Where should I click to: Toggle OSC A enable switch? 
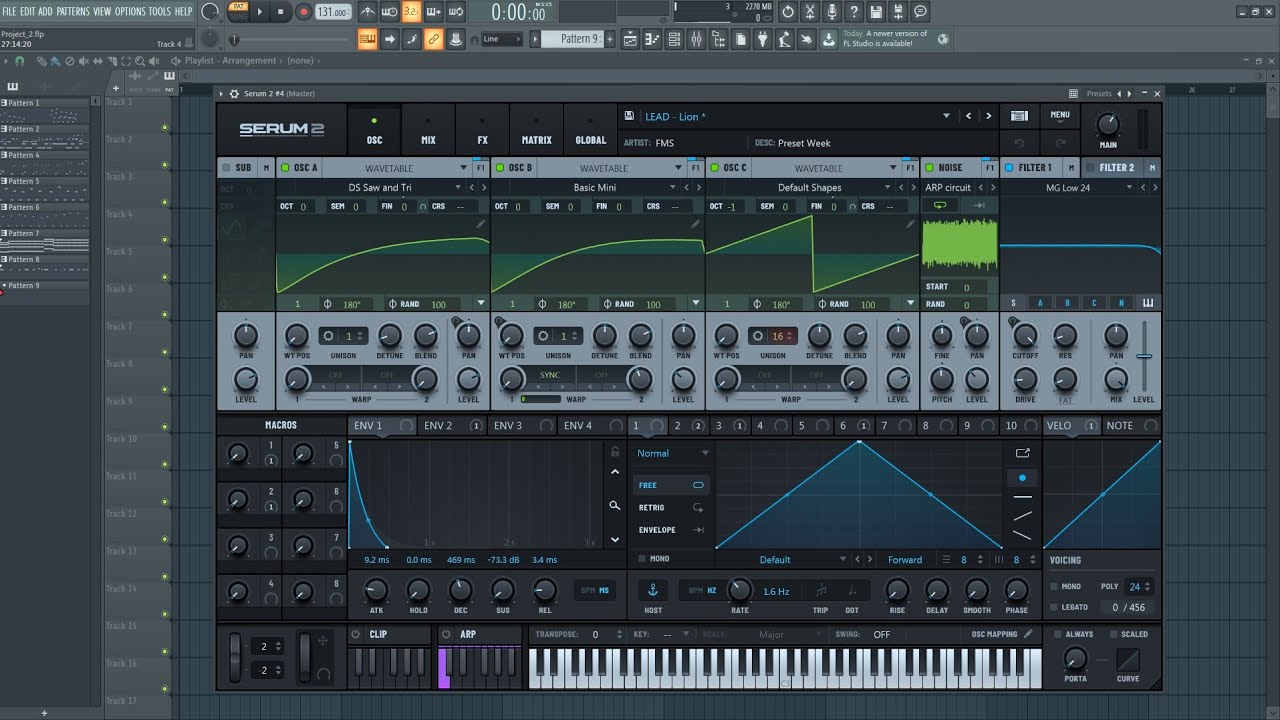(285, 168)
